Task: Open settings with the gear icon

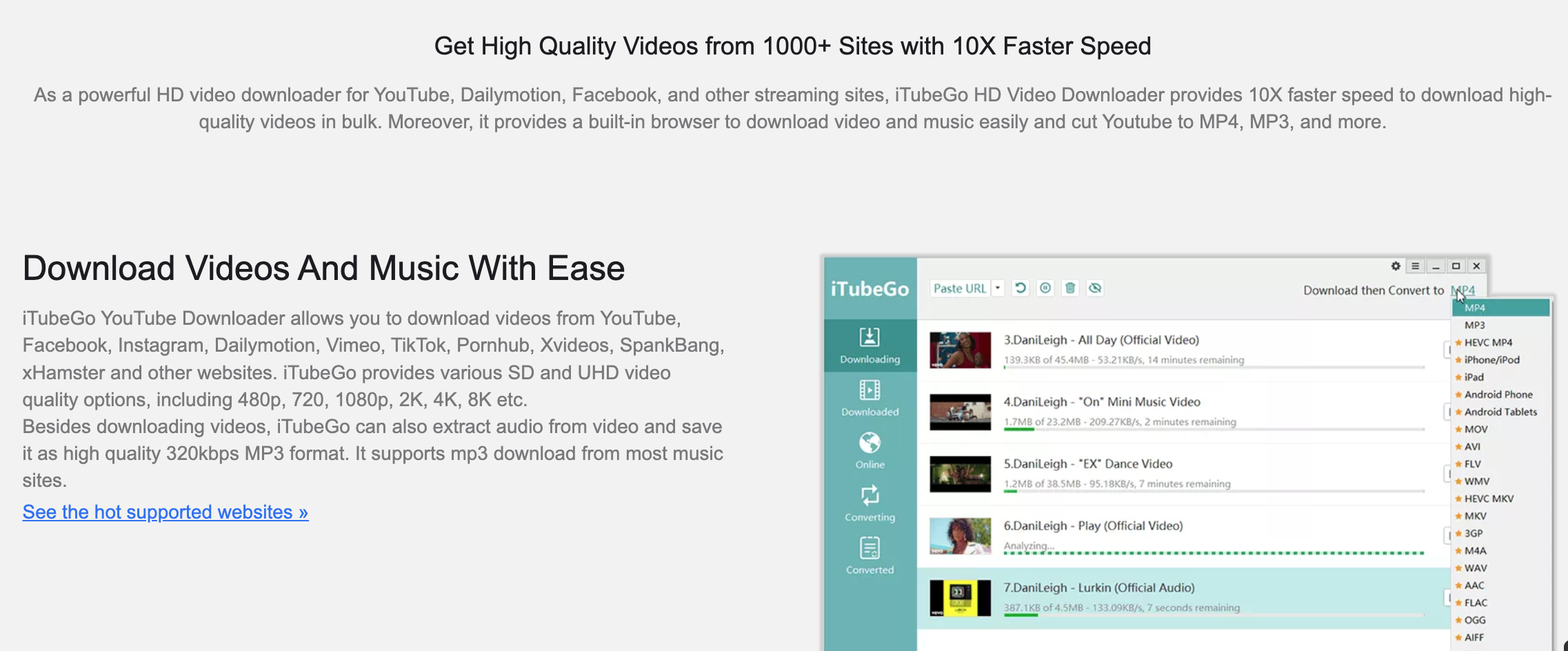Action: pos(1396,266)
